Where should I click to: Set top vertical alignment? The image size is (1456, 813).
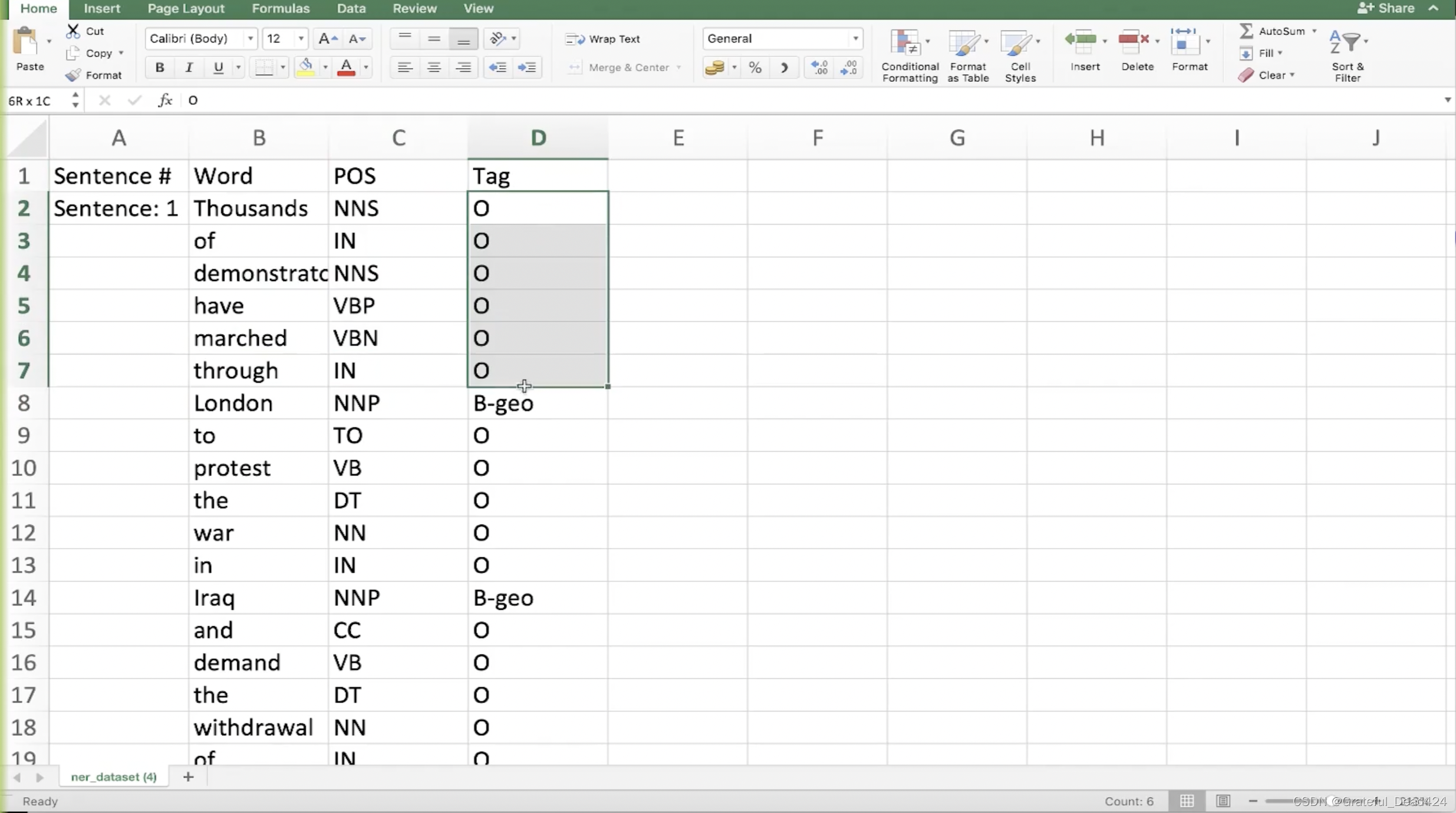(x=404, y=39)
